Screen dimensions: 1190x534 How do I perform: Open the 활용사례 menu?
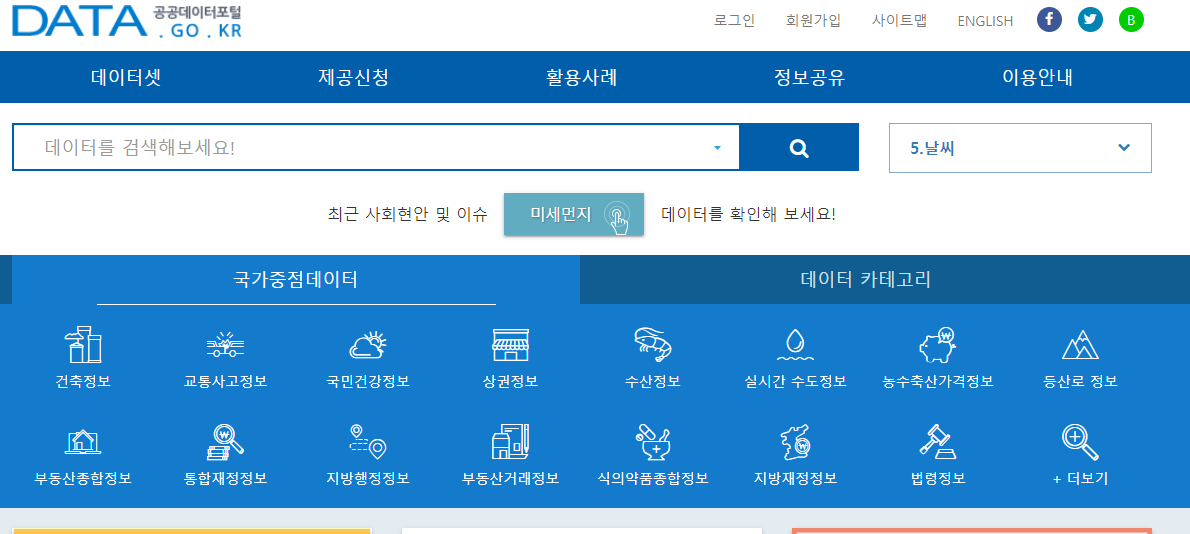point(581,77)
